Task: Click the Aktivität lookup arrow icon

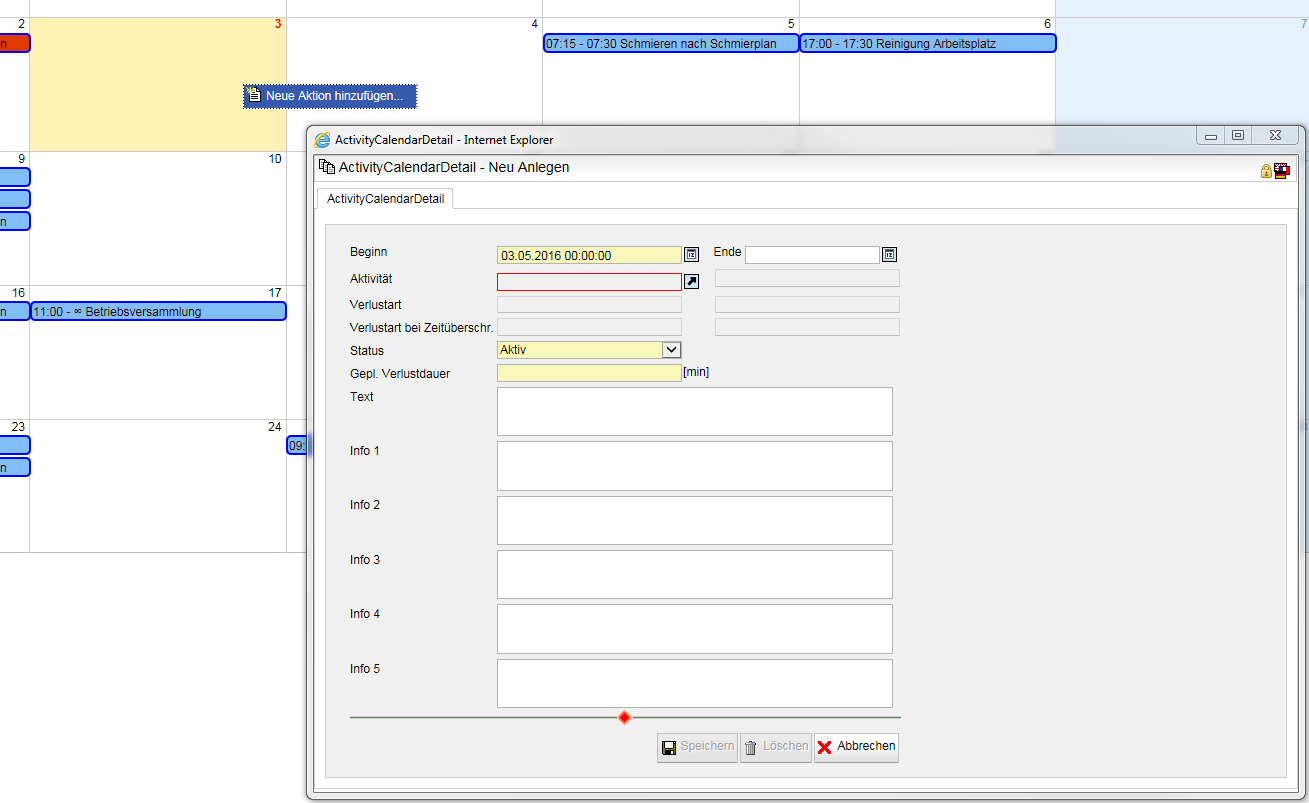Action: [691, 282]
